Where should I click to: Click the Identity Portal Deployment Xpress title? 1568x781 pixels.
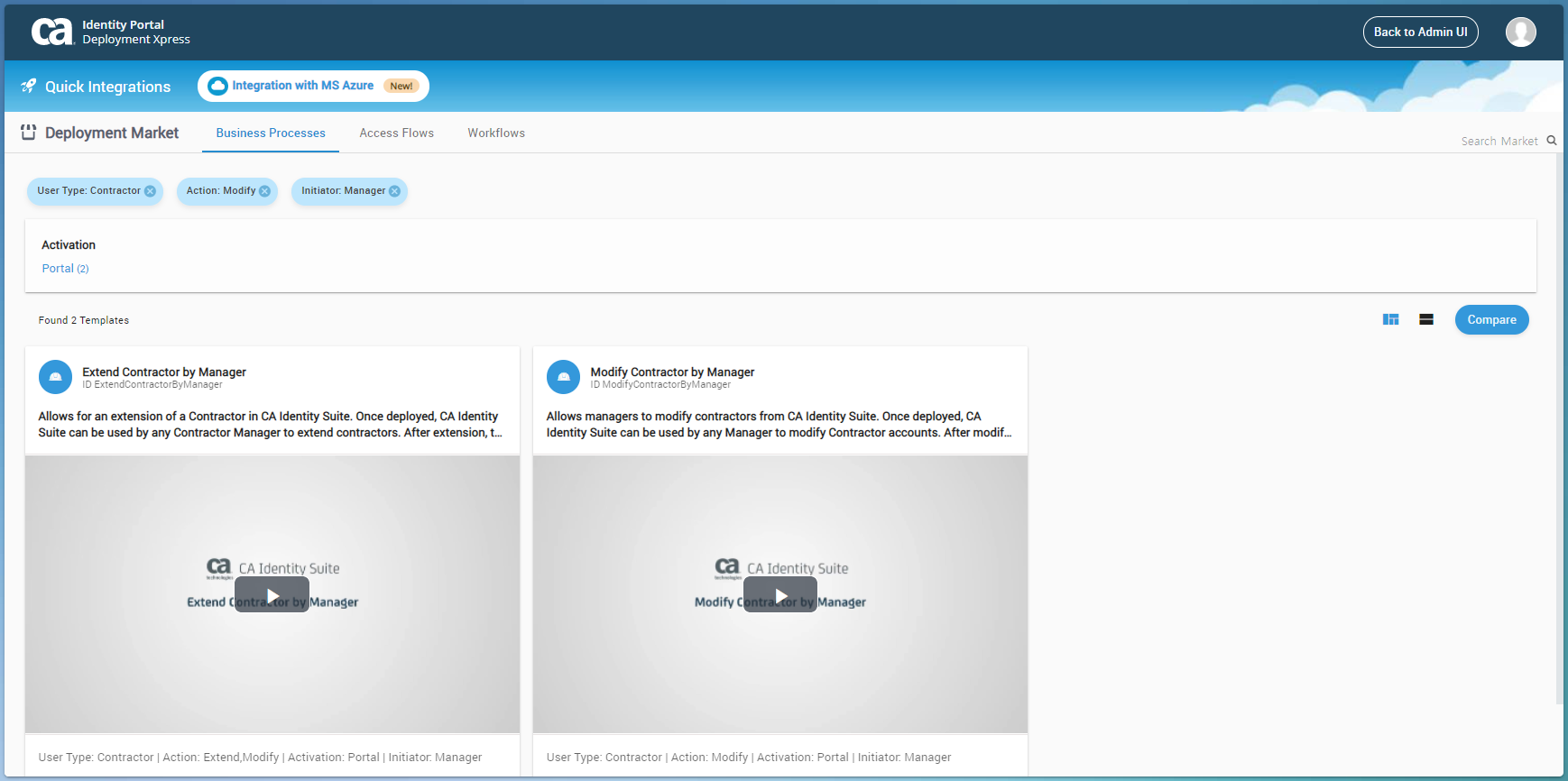click(x=136, y=32)
